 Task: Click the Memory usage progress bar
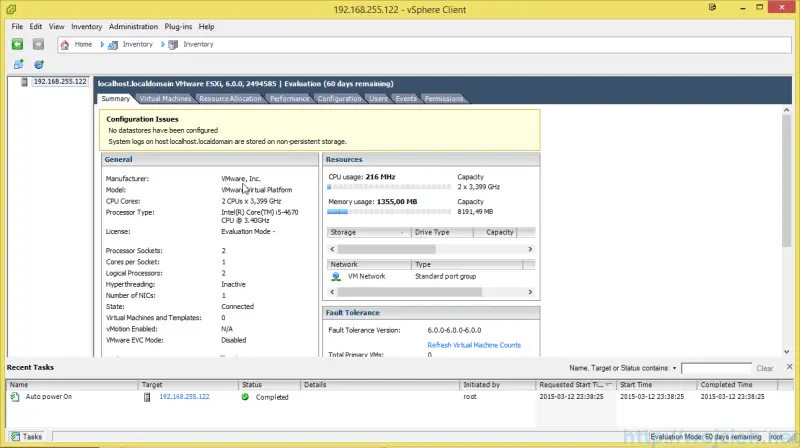(x=389, y=212)
